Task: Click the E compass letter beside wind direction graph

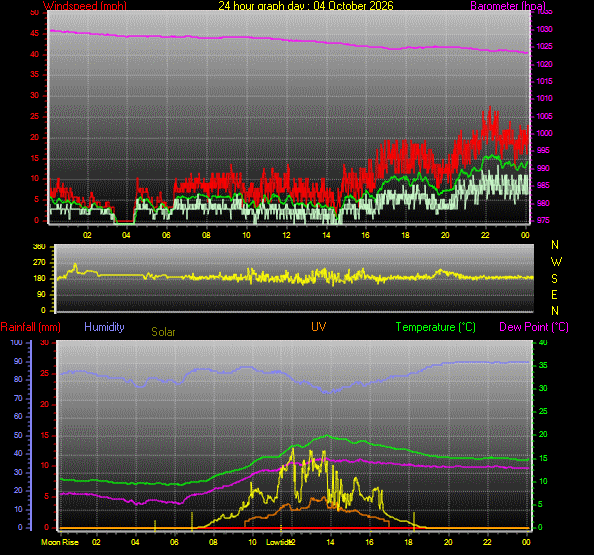Action: click(x=555, y=295)
